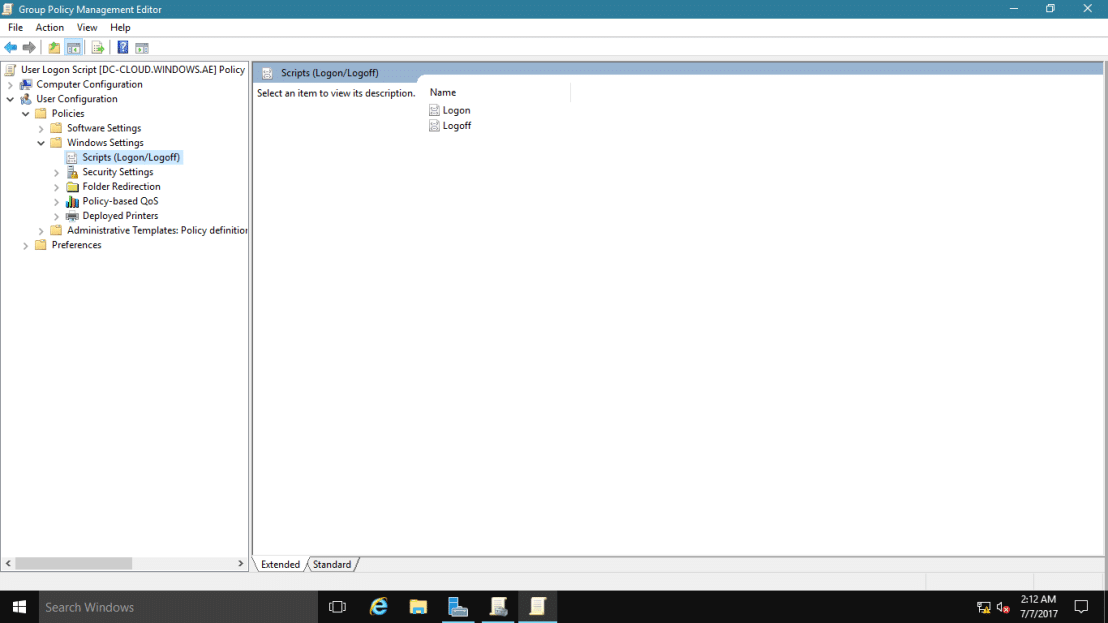Image resolution: width=1108 pixels, height=623 pixels.
Task: Click the Computer Configuration node icon
Action: click(x=26, y=84)
